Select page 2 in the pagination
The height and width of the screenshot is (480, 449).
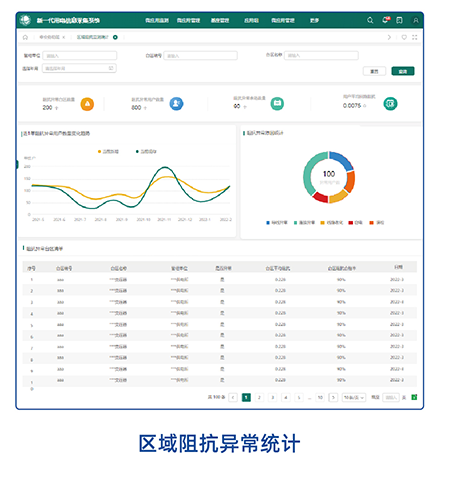pos(259,397)
